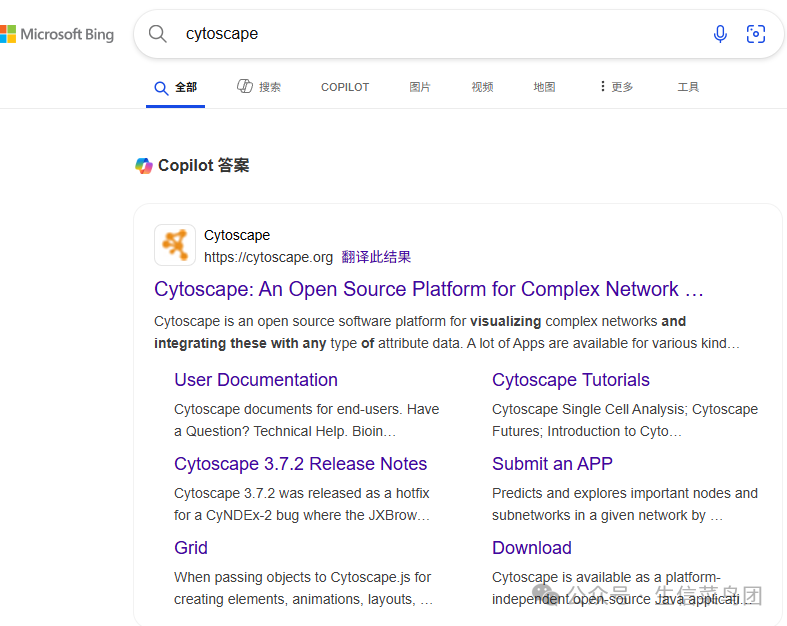
Task: Click the Cytoscape site name text
Action: pos(237,235)
